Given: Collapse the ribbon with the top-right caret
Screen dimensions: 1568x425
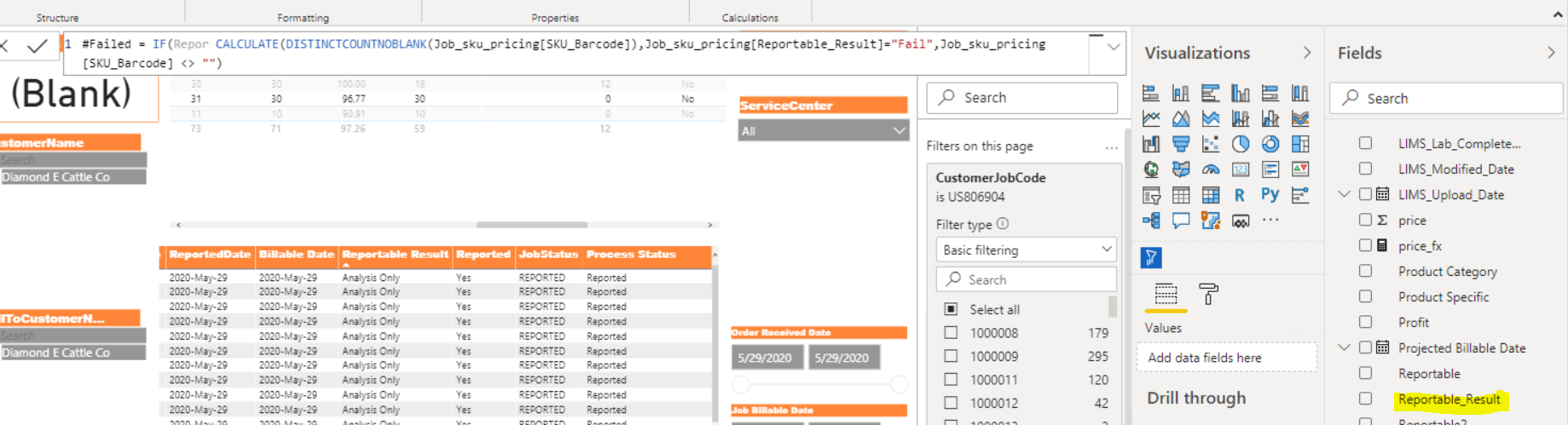Looking at the screenshot, I should click(x=1557, y=14).
